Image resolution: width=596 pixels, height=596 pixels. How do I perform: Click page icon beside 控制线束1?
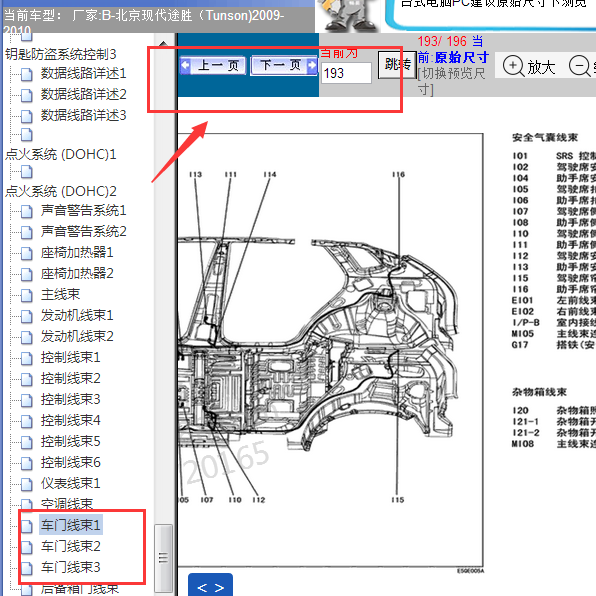(27, 358)
